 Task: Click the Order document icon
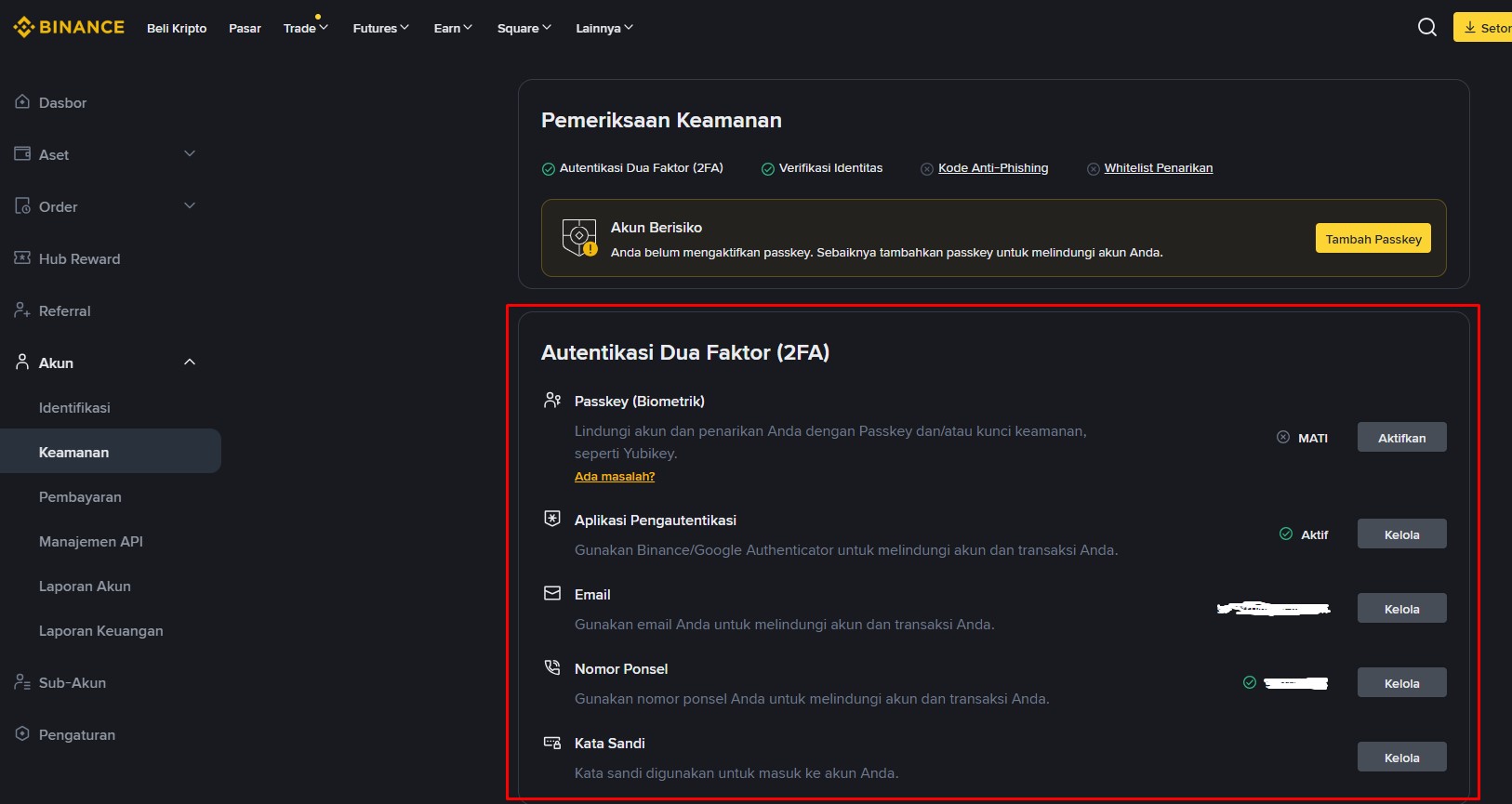pyautogui.click(x=22, y=205)
